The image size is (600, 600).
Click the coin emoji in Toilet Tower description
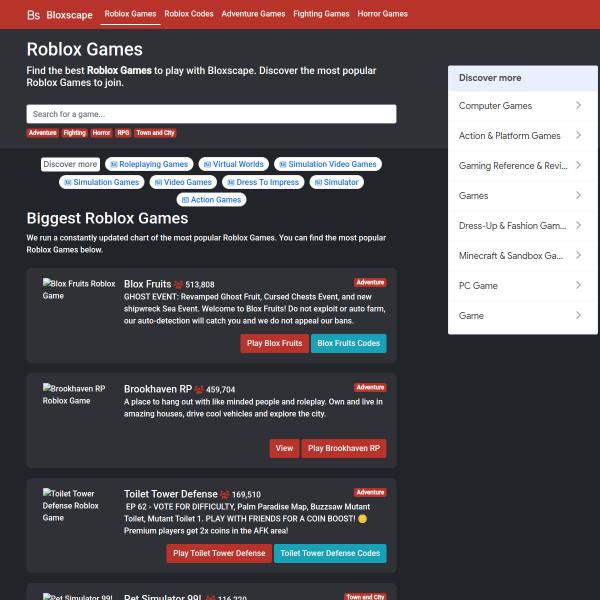[x=362, y=518]
